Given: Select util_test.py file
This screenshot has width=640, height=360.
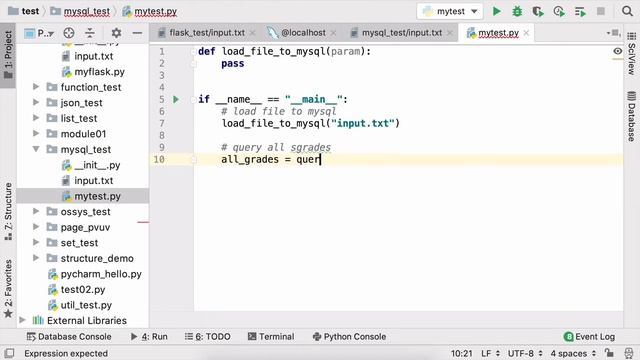Looking at the screenshot, I should pos(80,304).
